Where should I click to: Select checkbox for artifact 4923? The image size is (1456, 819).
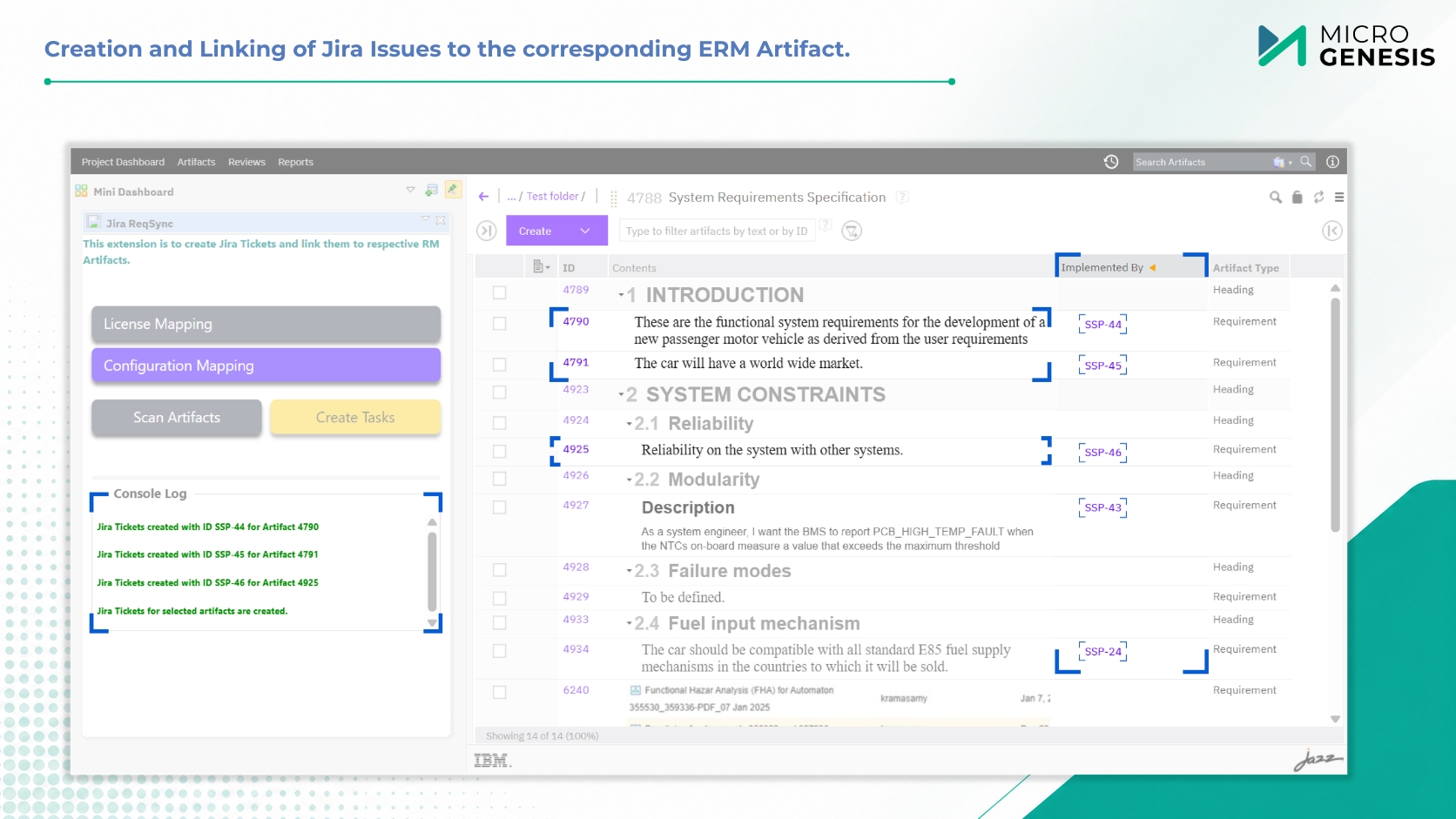pyautogui.click(x=500, y=393)
